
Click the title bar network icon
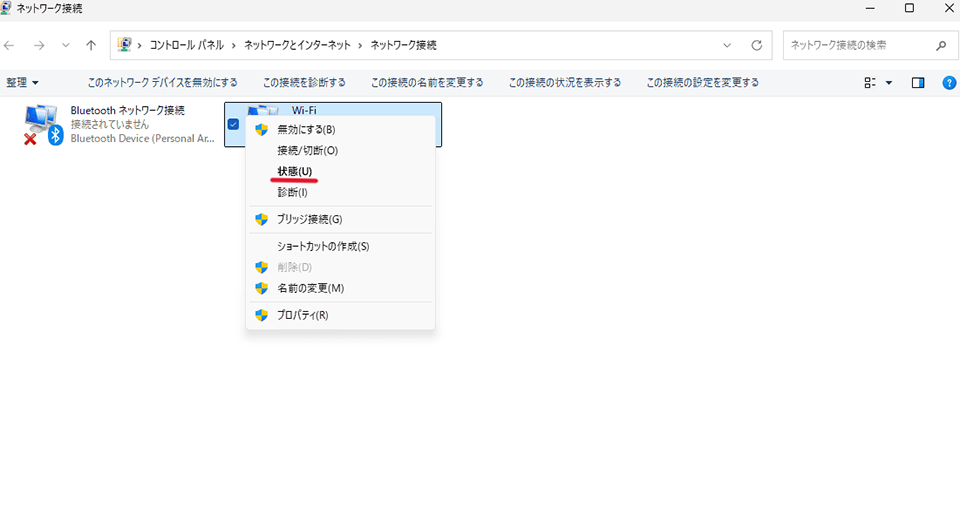tap(6, 8)
